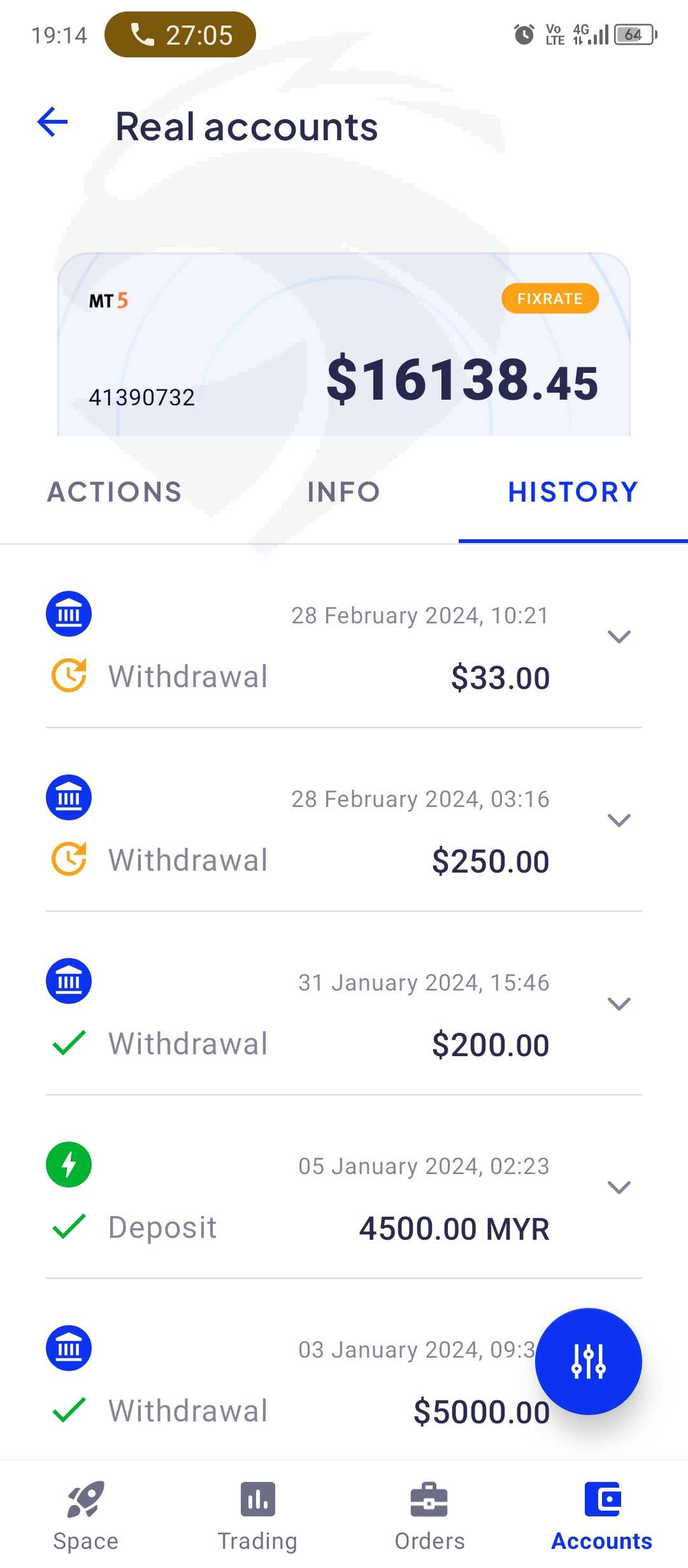Switch to the INFO tab
This screenshot has width=688, height=1568.
(x=343, y=492)
